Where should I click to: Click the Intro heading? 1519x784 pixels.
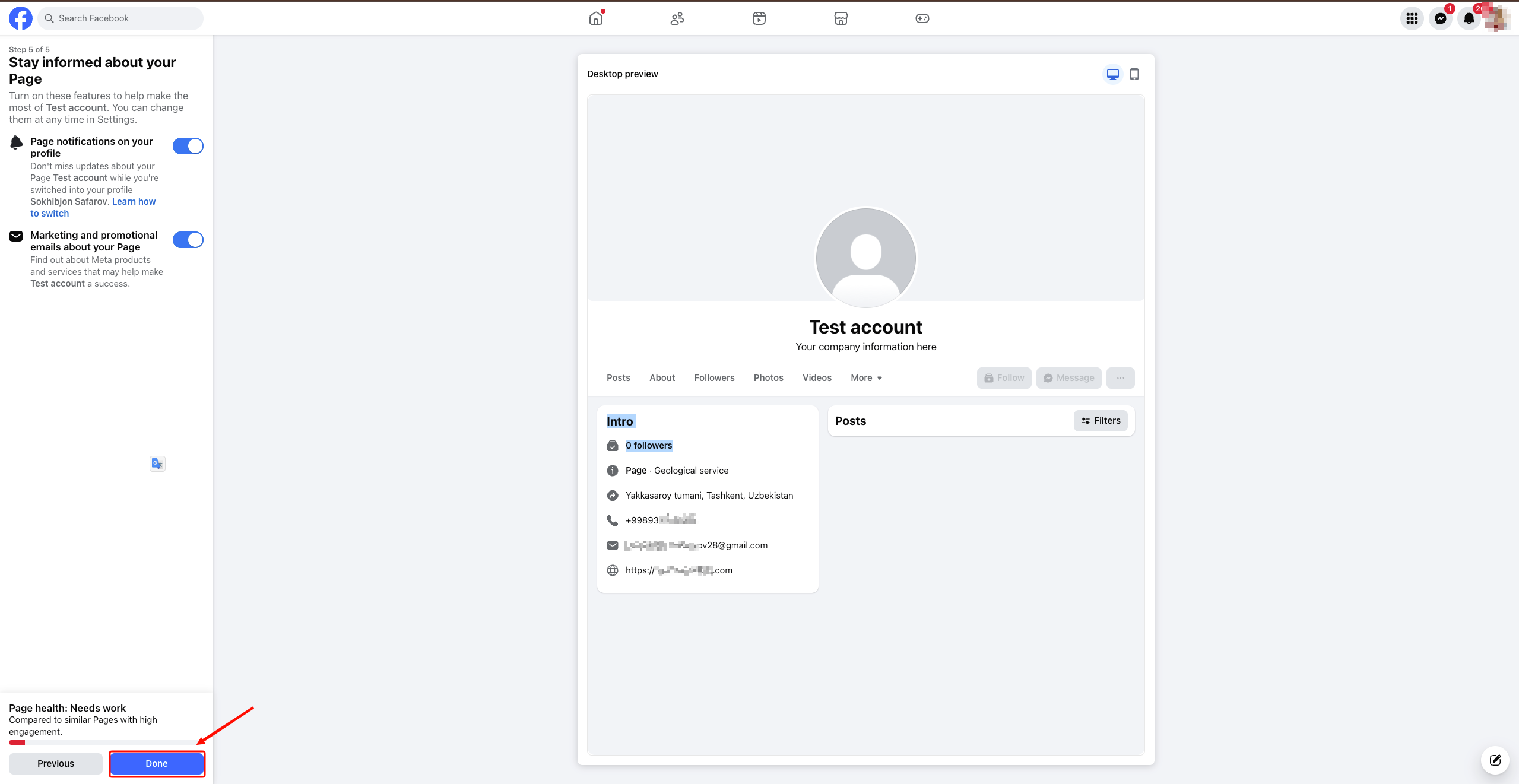point(620,421)
